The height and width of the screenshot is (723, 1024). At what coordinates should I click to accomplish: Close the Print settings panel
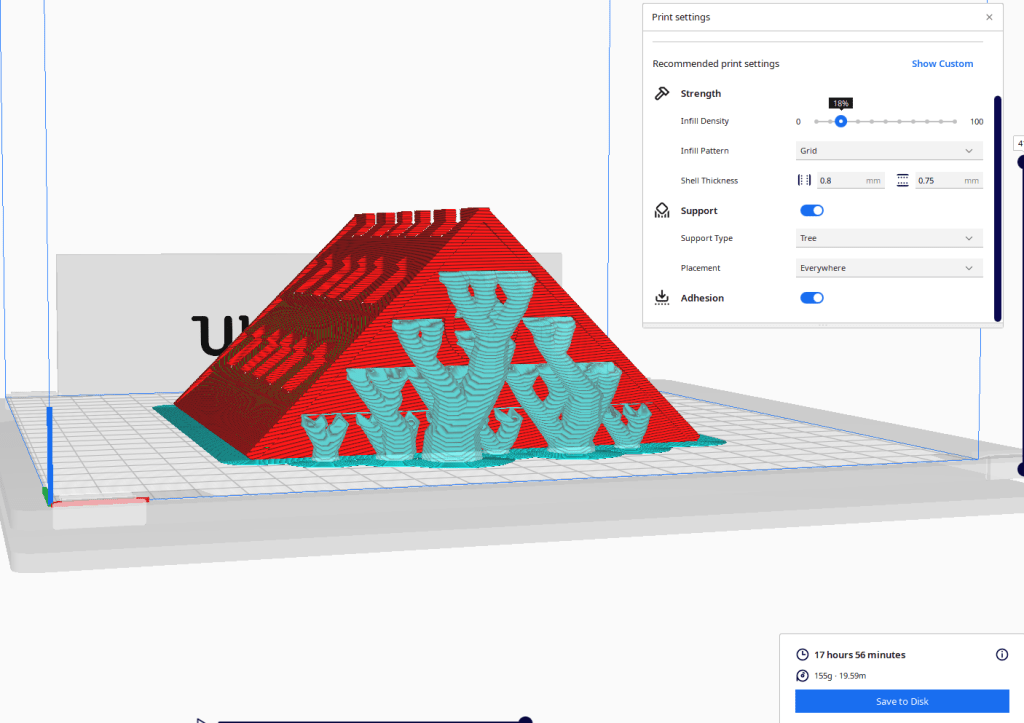click(989, 17)
